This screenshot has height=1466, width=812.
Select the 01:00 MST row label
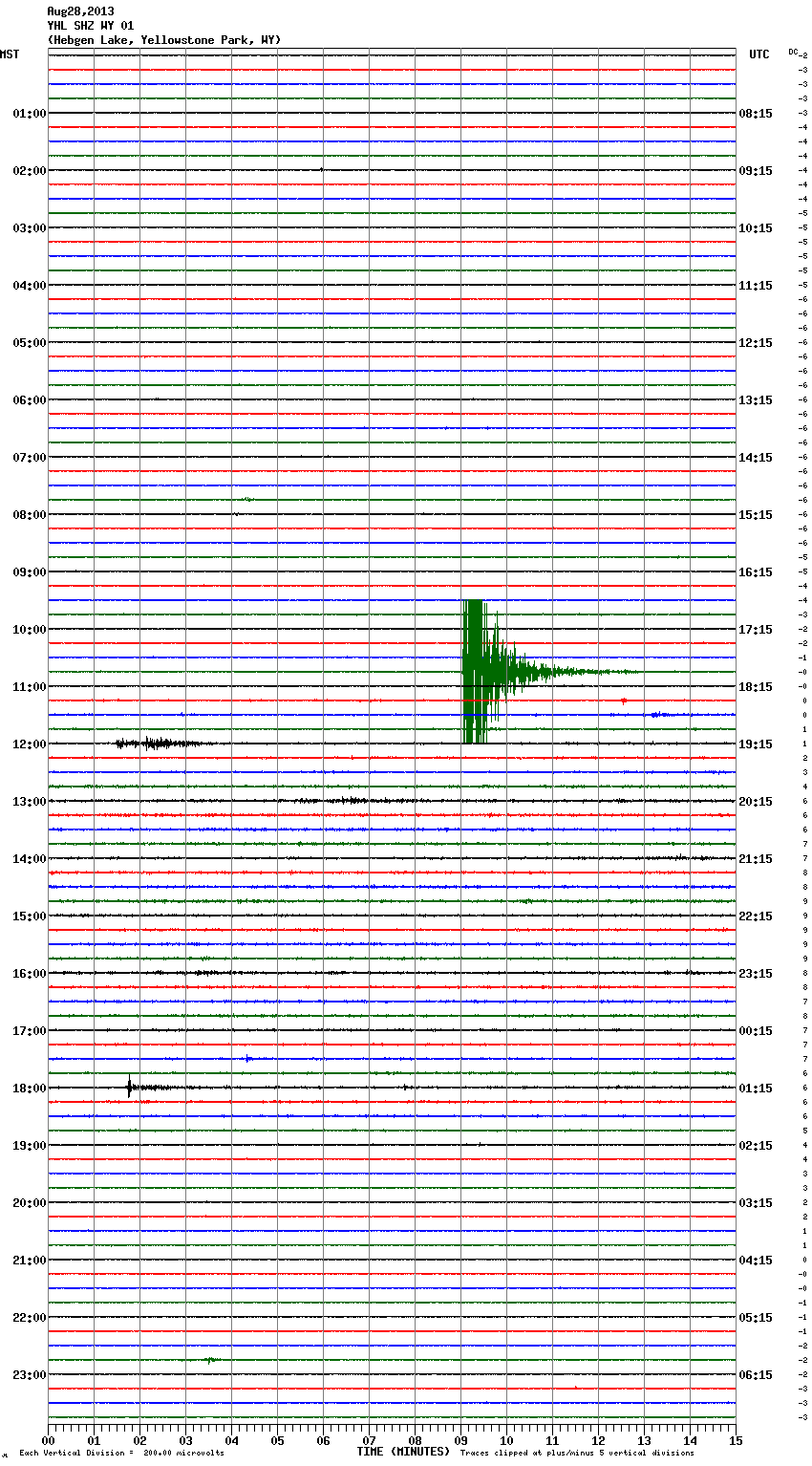29,114
